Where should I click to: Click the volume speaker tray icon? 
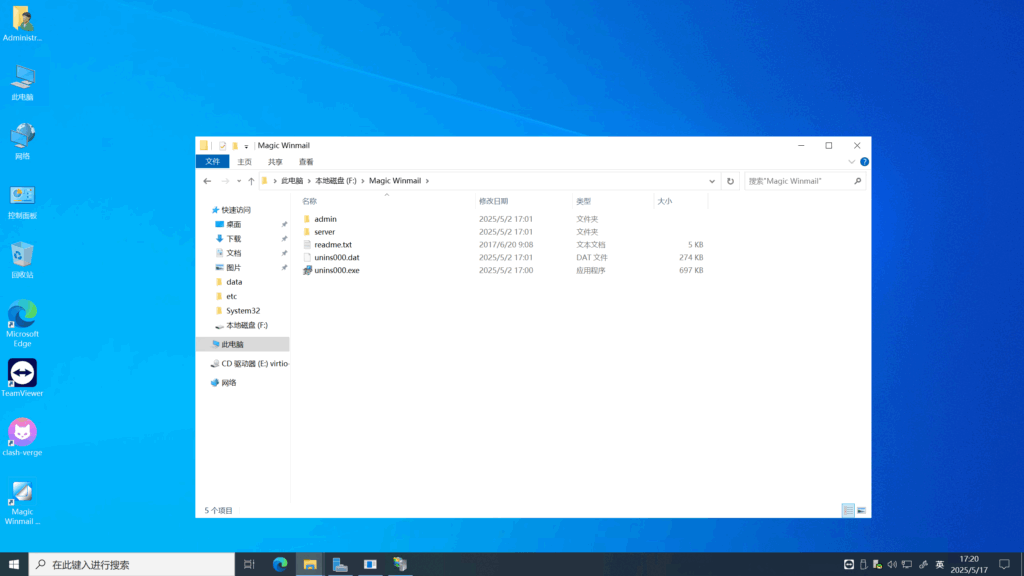pyautogui.click(x=892, y=564)
